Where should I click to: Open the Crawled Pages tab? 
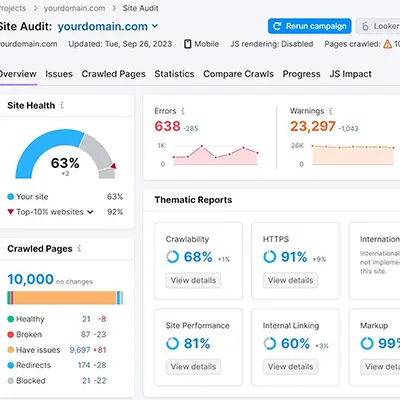(x=114, y=74)
